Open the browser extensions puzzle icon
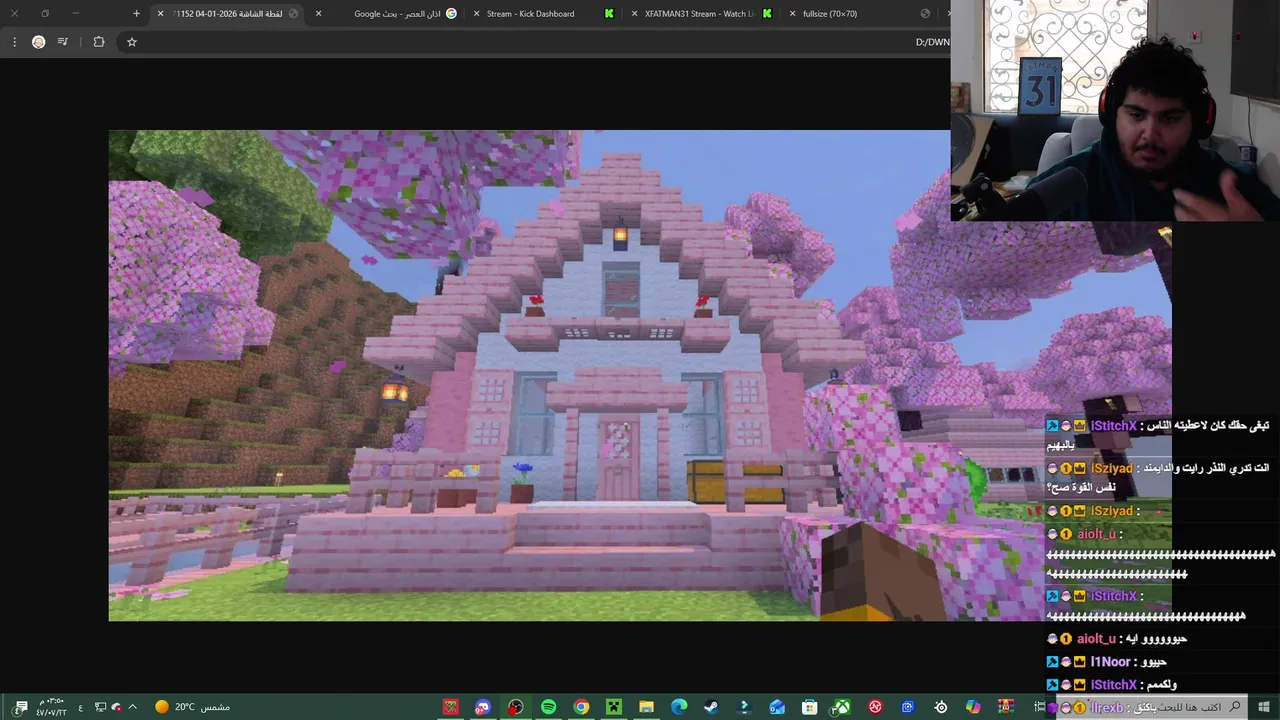The width and height of the screenshot is (1280, 720). (98, 42)
